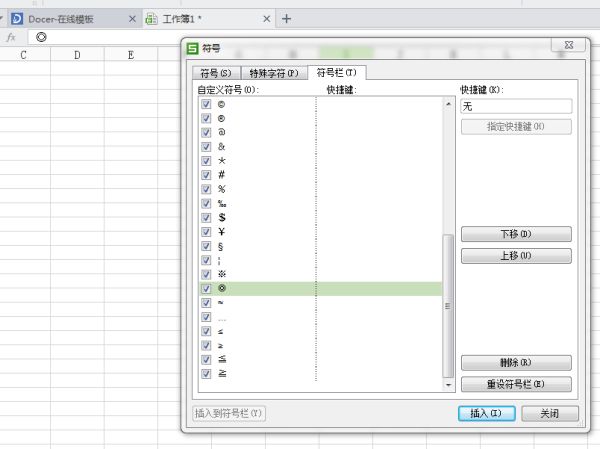
Task: Toggle the ® registered symbol checkbox
Action: click(206, 118)
